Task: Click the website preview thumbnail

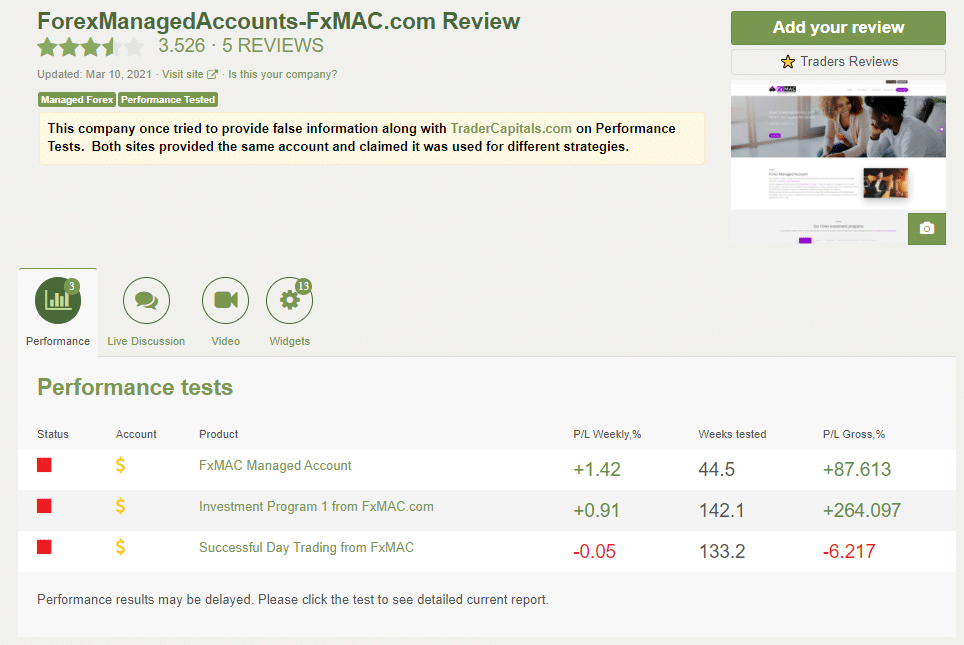Action: (x=838, y=160)
